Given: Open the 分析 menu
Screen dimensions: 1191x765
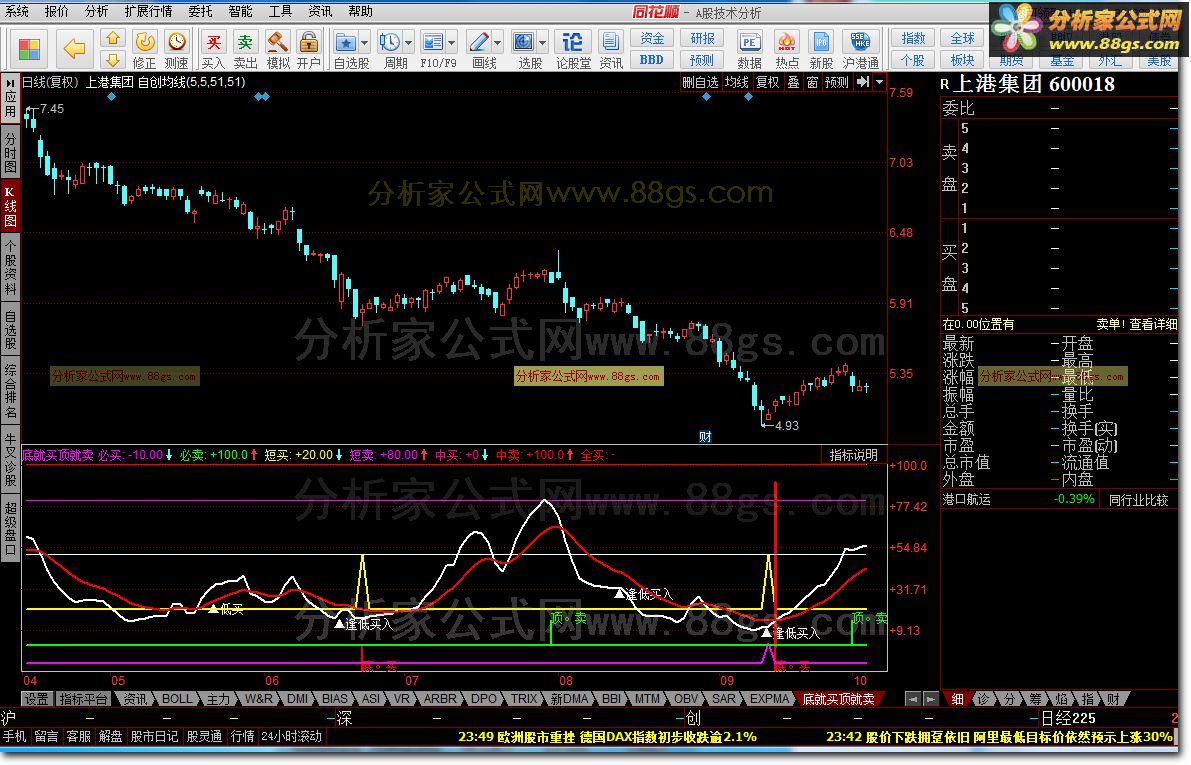Looking at the screenshot, I should (96, 11).
